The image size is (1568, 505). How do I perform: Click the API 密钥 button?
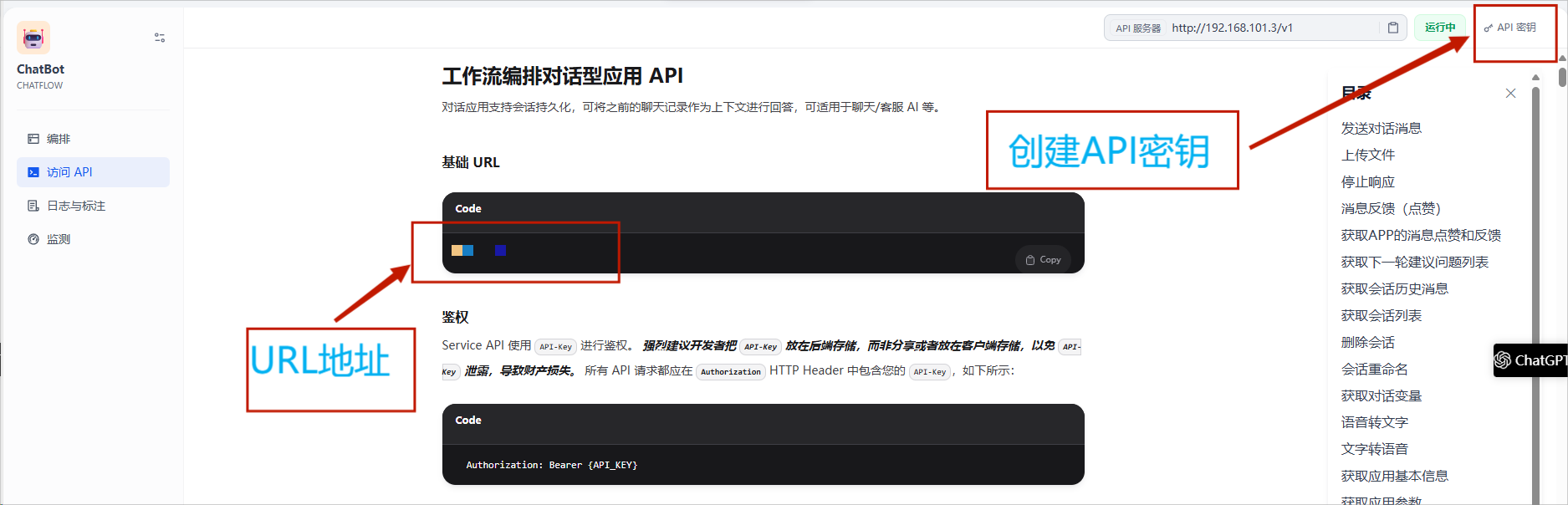coord(1510,28)
